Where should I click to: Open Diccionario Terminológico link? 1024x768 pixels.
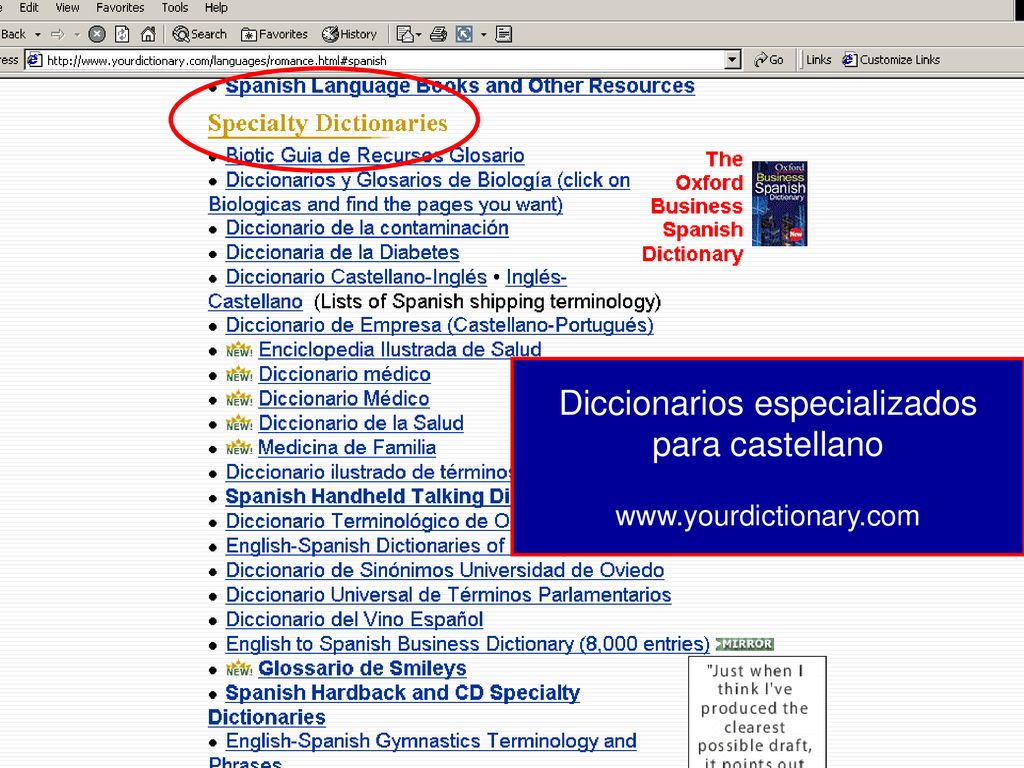coord(368,521)
